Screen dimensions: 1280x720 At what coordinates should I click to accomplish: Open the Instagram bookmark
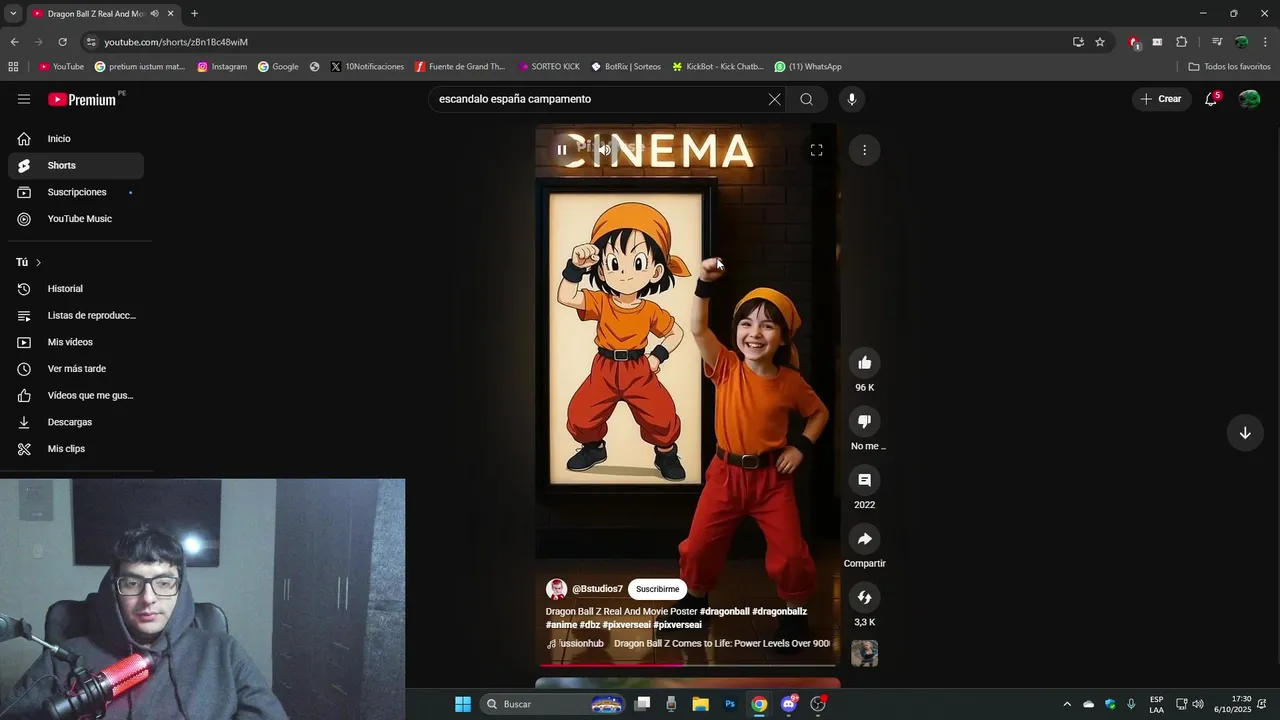point(222,67)
